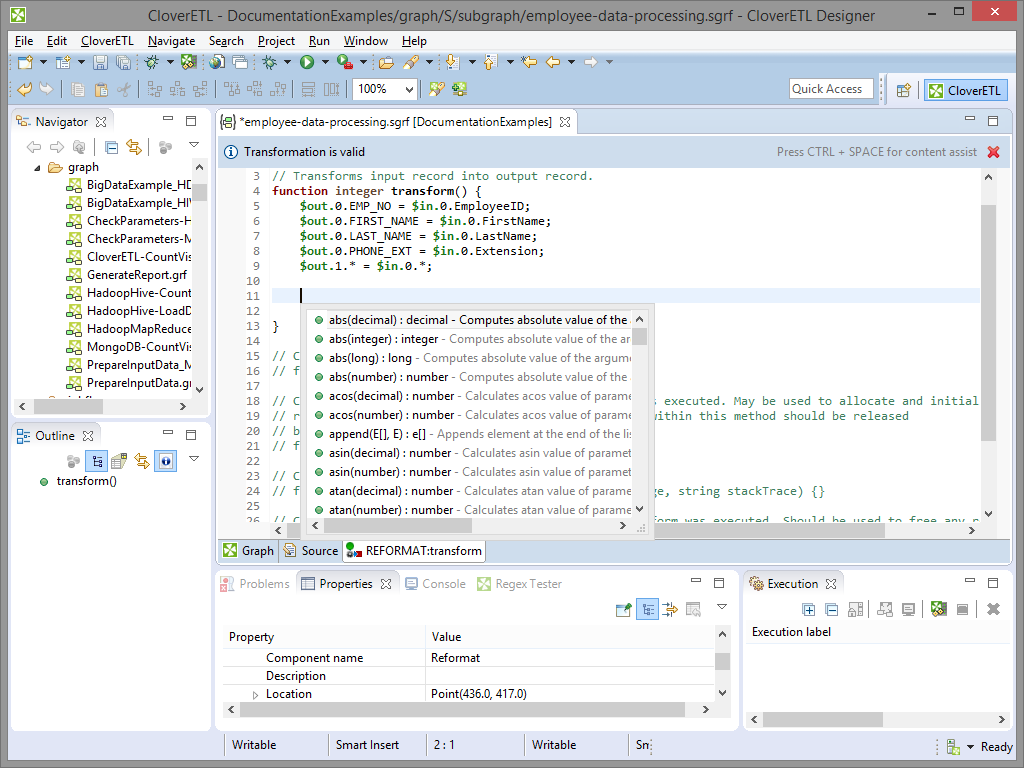Click the Open Perspective icon
Viewport: 1024px width, 768px height.
point(903,90)
